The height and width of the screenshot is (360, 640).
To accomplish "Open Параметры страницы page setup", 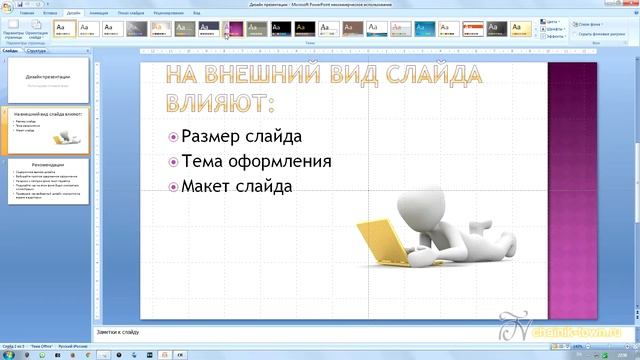I will (x=13, y=29).
